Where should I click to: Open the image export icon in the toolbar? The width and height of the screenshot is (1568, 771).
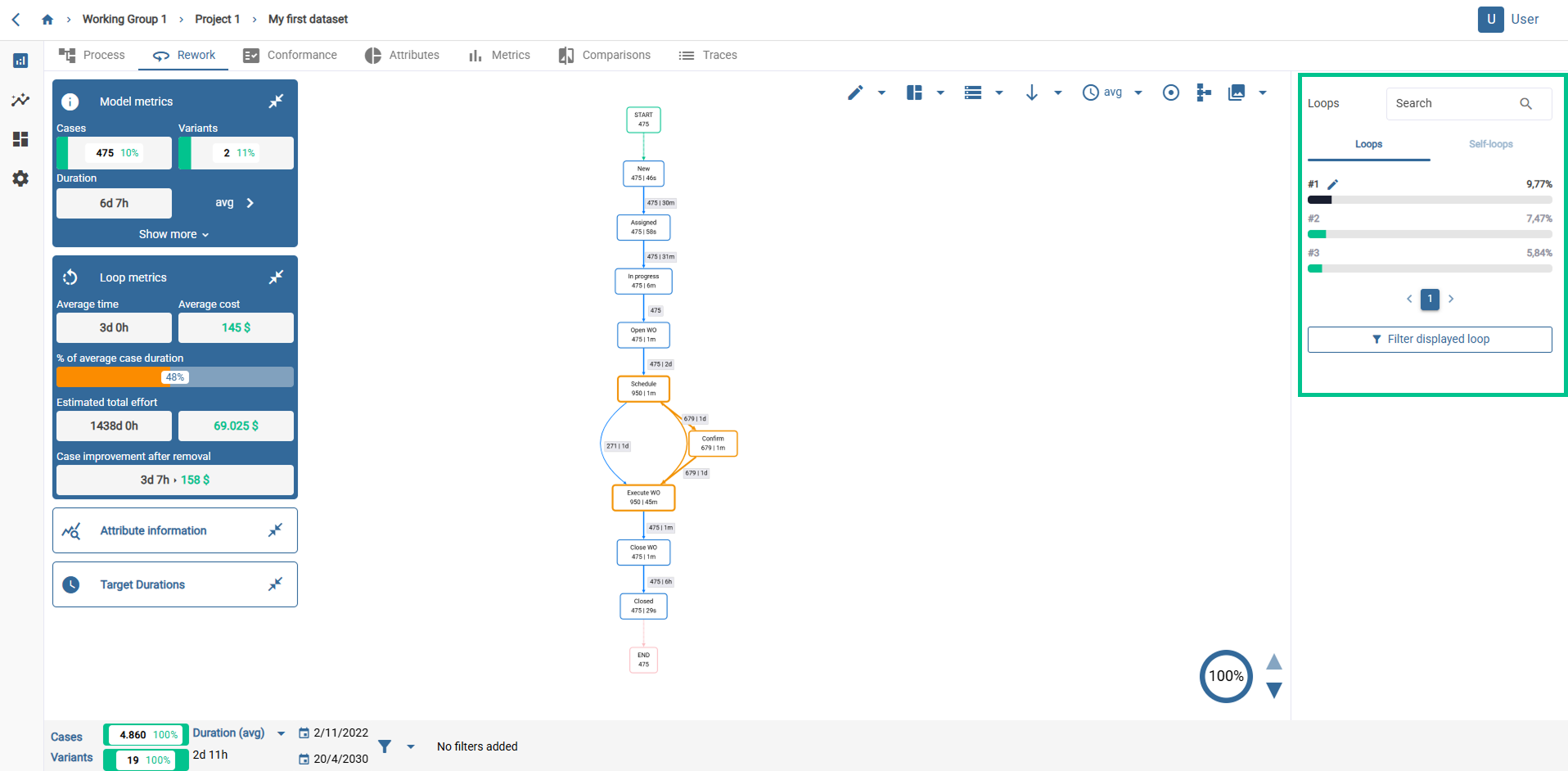click(x=1236, y=92)
